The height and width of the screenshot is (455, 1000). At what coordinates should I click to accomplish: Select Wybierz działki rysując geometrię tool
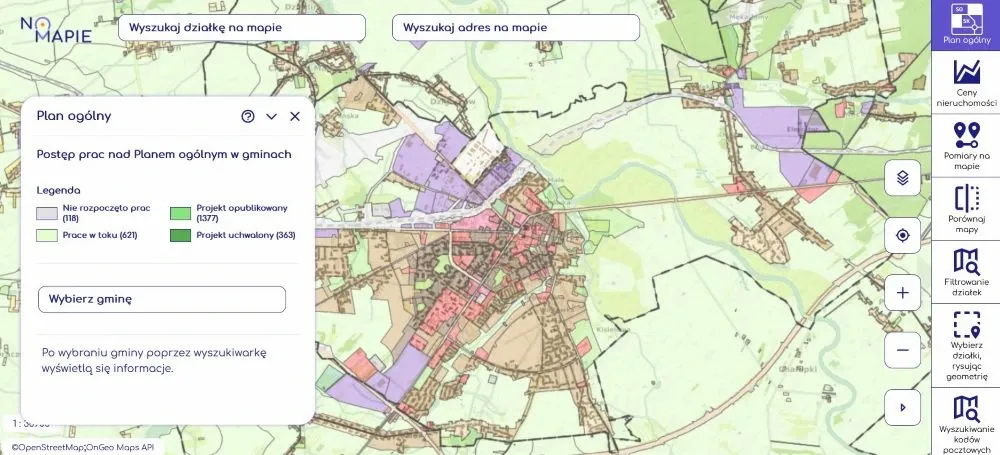[966, 345]
